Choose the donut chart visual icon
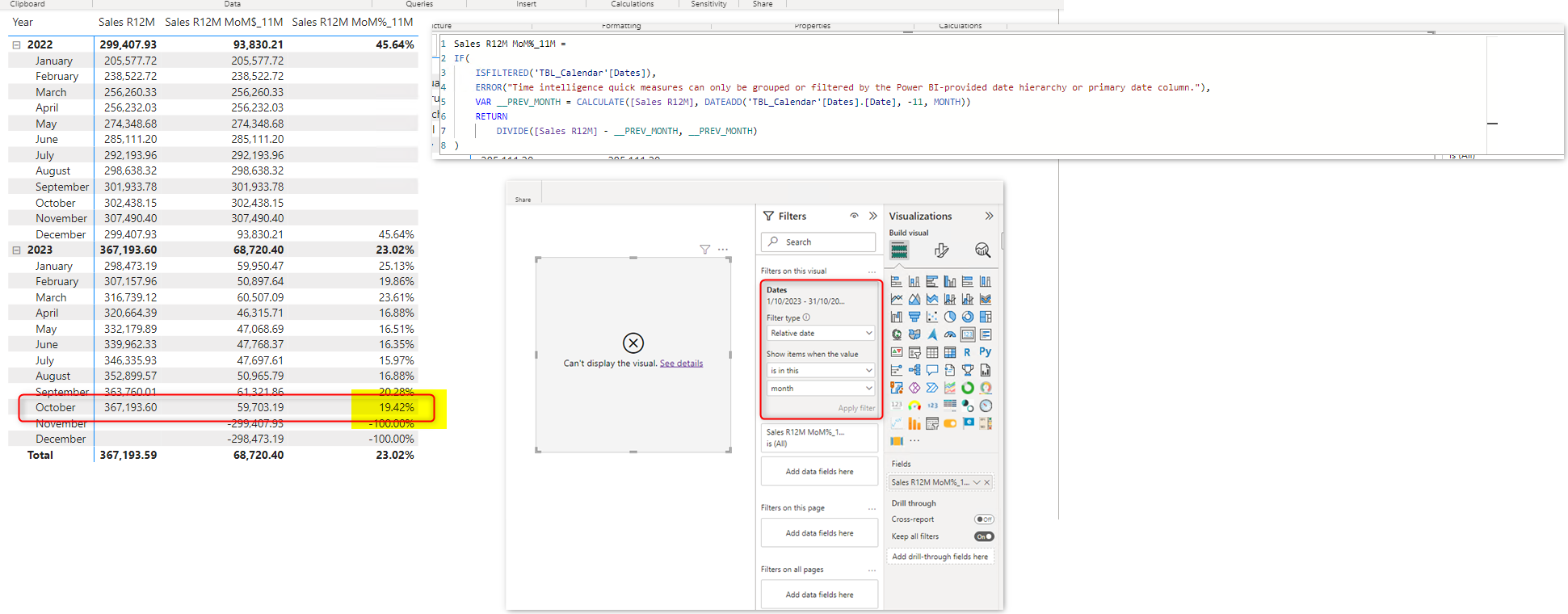The width and height of the screenshot is (1568, 614). click(x=968, y=317)
